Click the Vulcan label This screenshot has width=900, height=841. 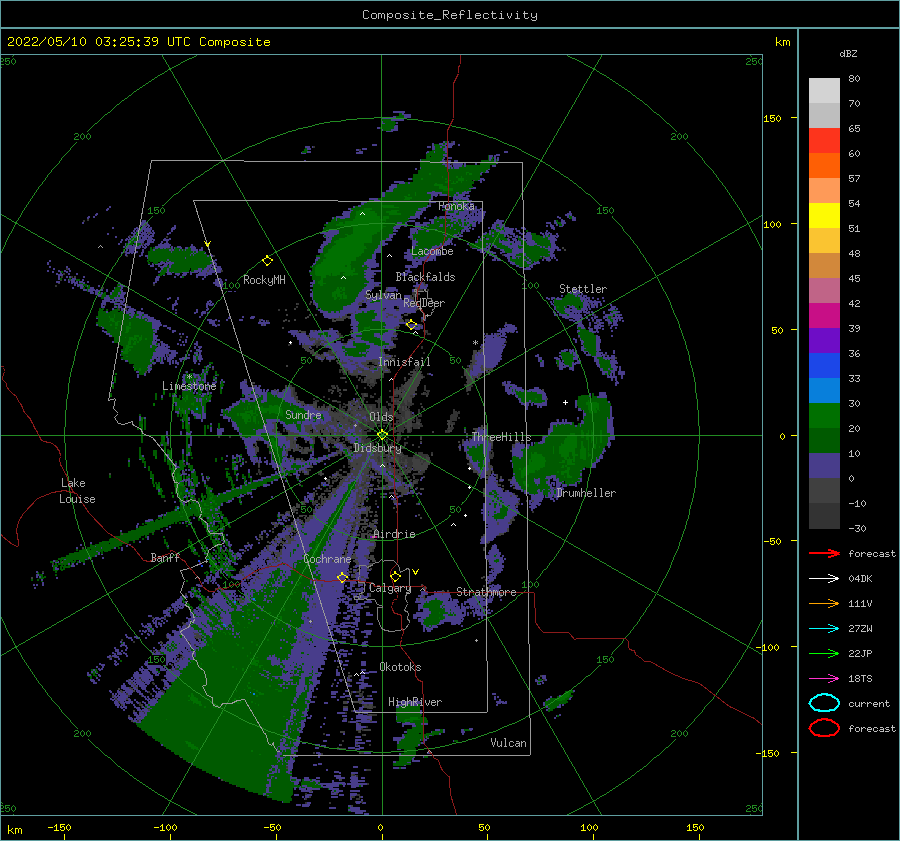[x=508, y=743]
